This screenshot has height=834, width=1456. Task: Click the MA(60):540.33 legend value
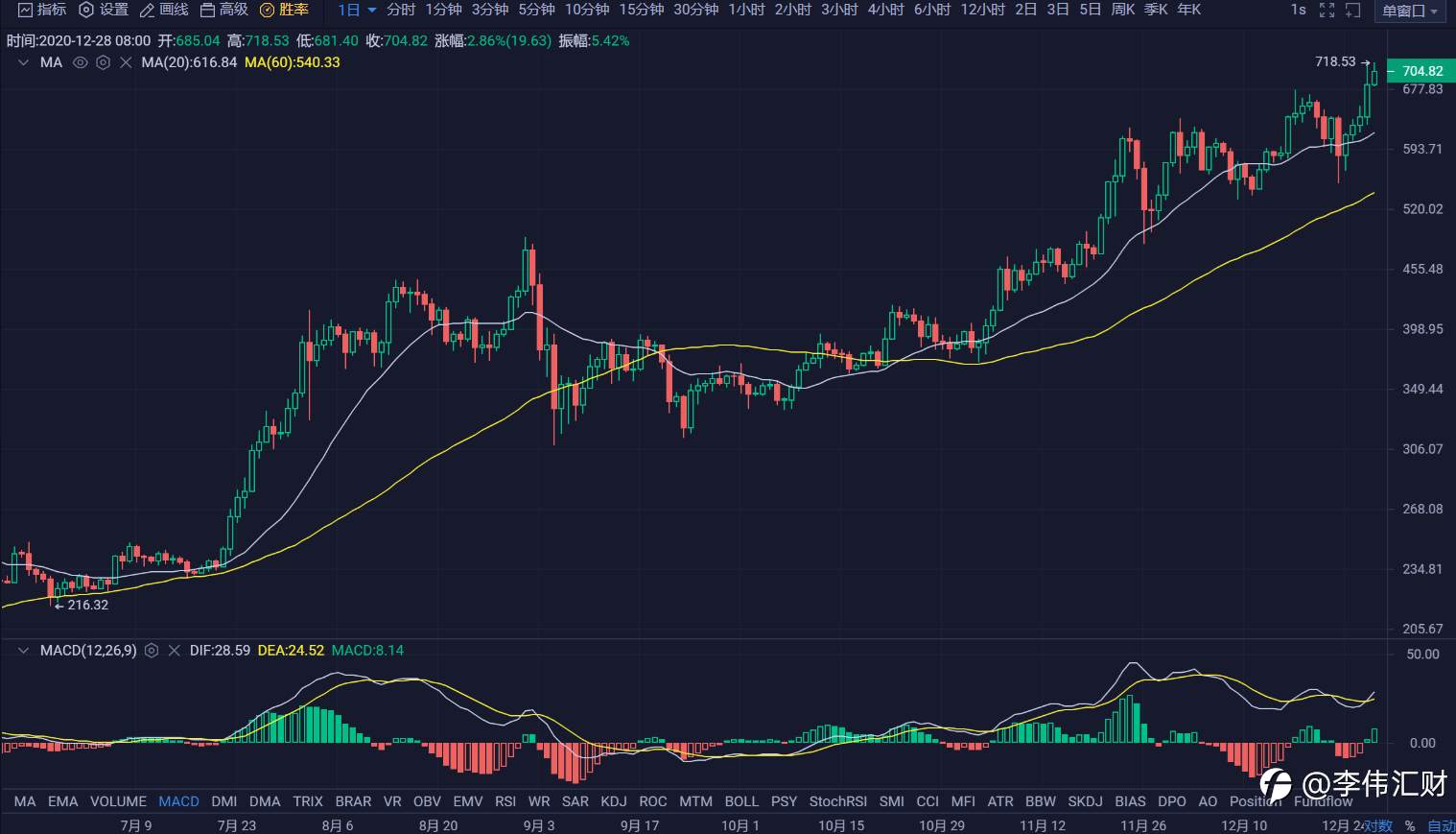293,62
